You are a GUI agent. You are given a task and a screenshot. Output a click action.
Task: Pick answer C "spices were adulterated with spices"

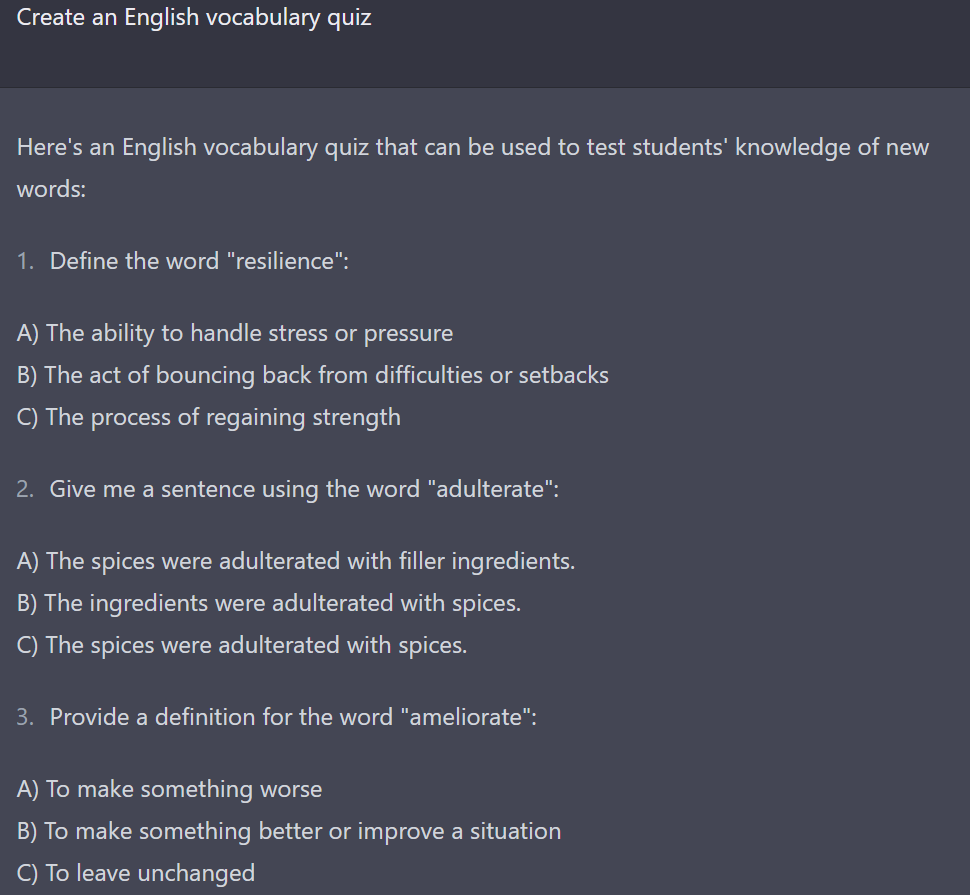(242, 646)
